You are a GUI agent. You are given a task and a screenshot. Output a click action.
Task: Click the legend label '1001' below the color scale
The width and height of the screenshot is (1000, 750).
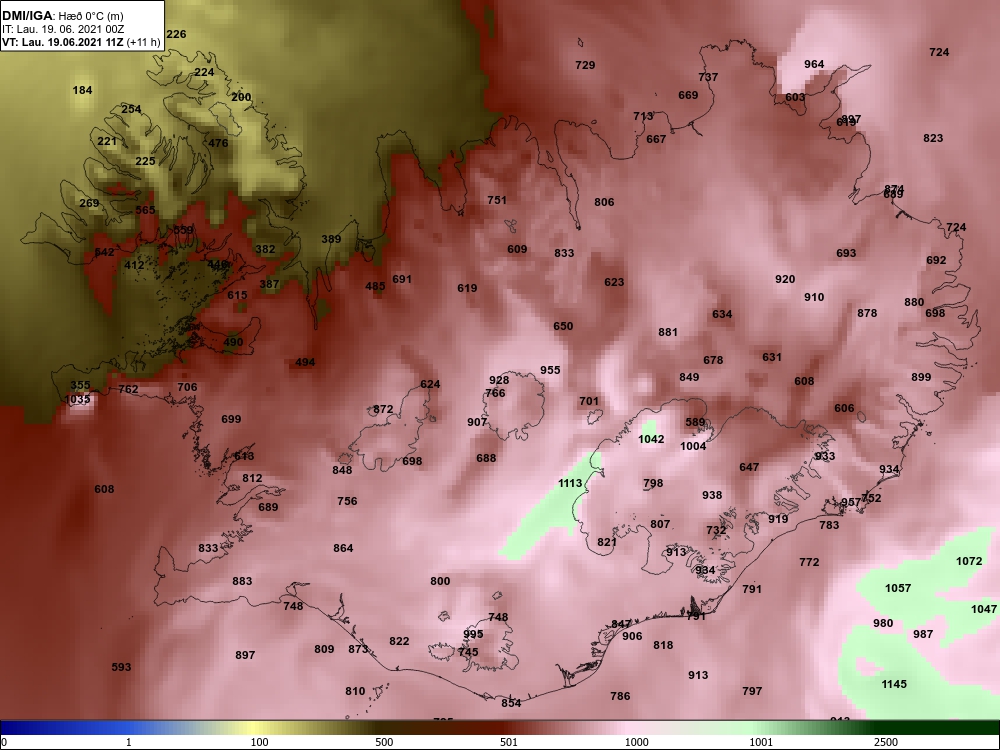[761, 742]
